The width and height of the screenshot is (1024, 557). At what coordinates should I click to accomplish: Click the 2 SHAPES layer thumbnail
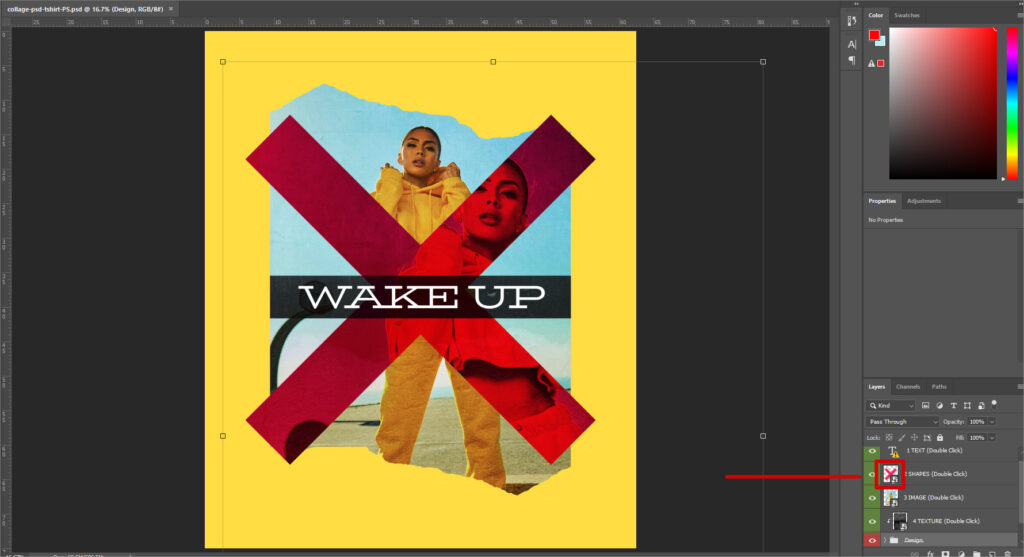891,475
